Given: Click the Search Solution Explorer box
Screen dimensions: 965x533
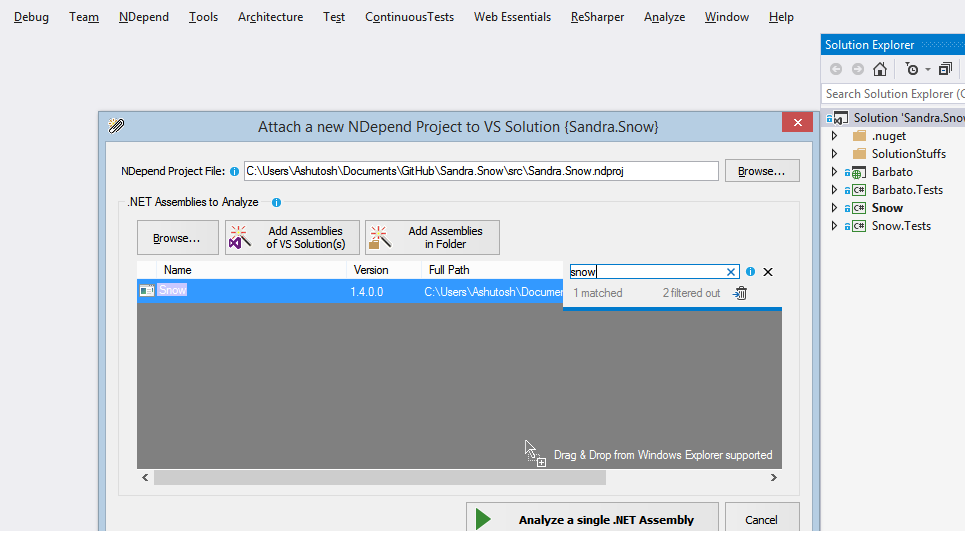Looking at the screenshot, I should pos(894,94).
